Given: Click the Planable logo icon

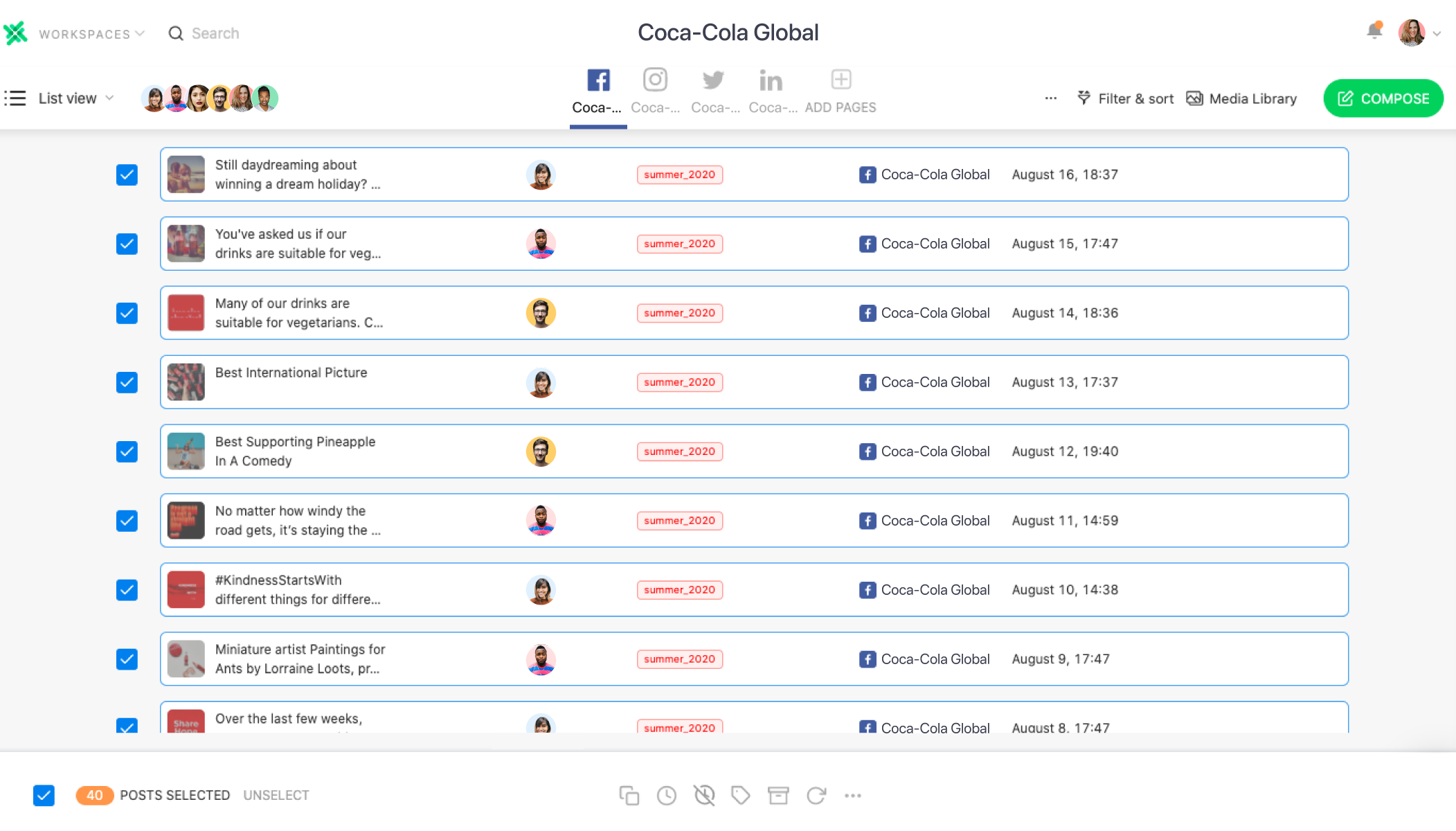Looking at the screenshot, I should (x=15, y=33).
